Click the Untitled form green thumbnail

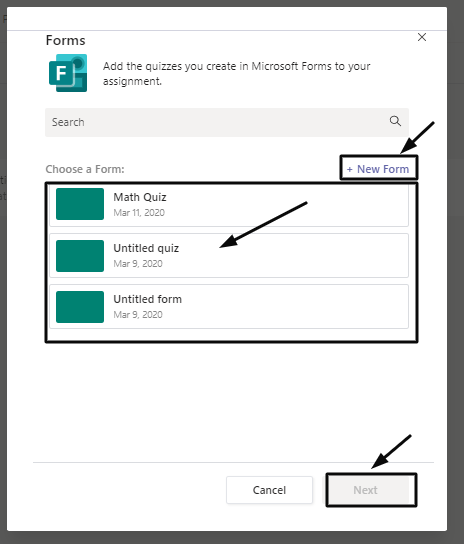[x=80, y=307]
